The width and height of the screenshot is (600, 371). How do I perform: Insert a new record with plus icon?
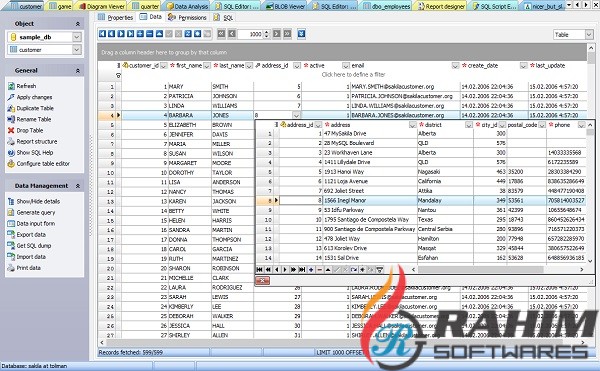[x=140, y=34]
